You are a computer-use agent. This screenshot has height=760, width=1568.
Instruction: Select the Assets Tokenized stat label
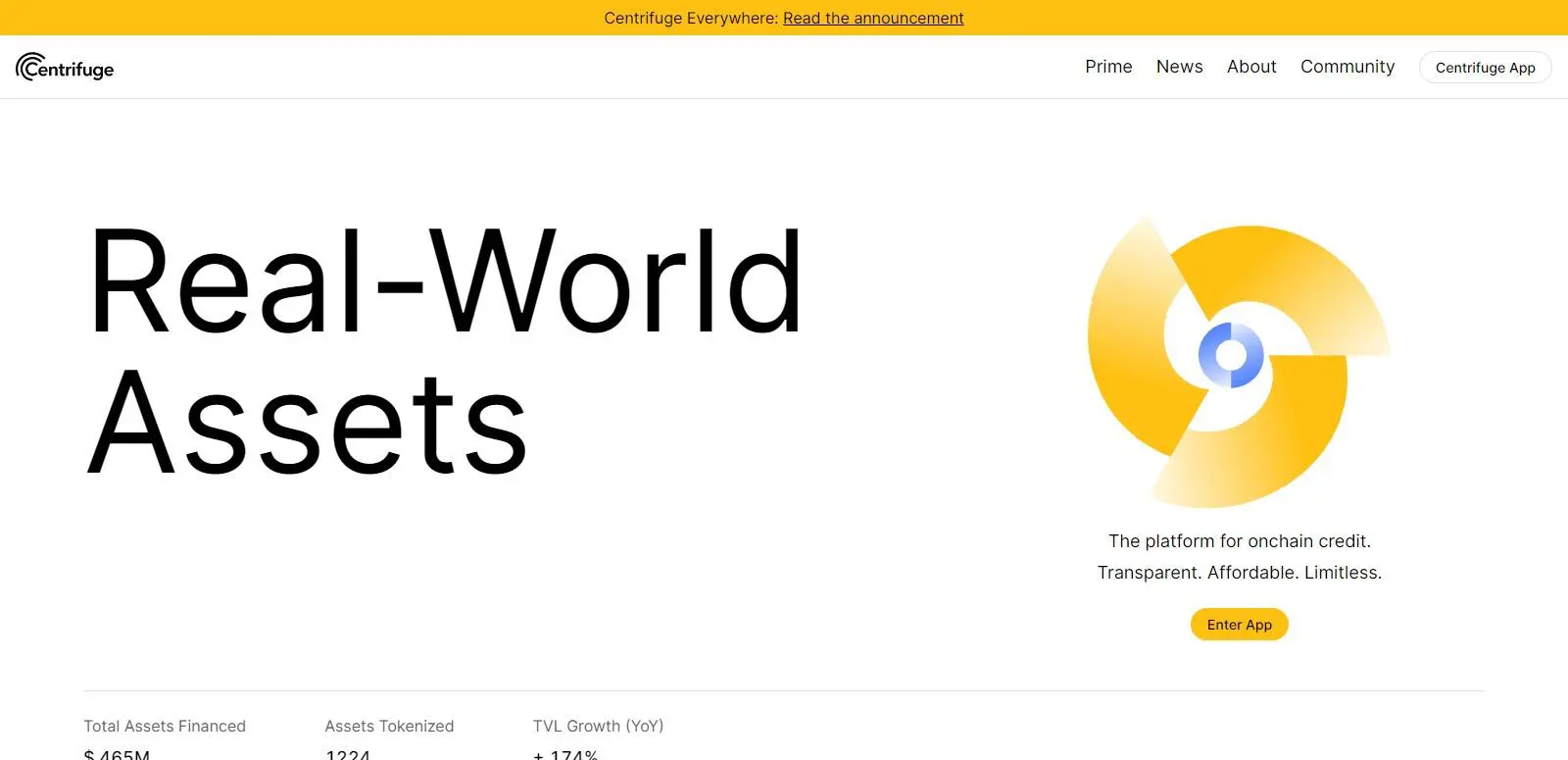click(389, 726)
